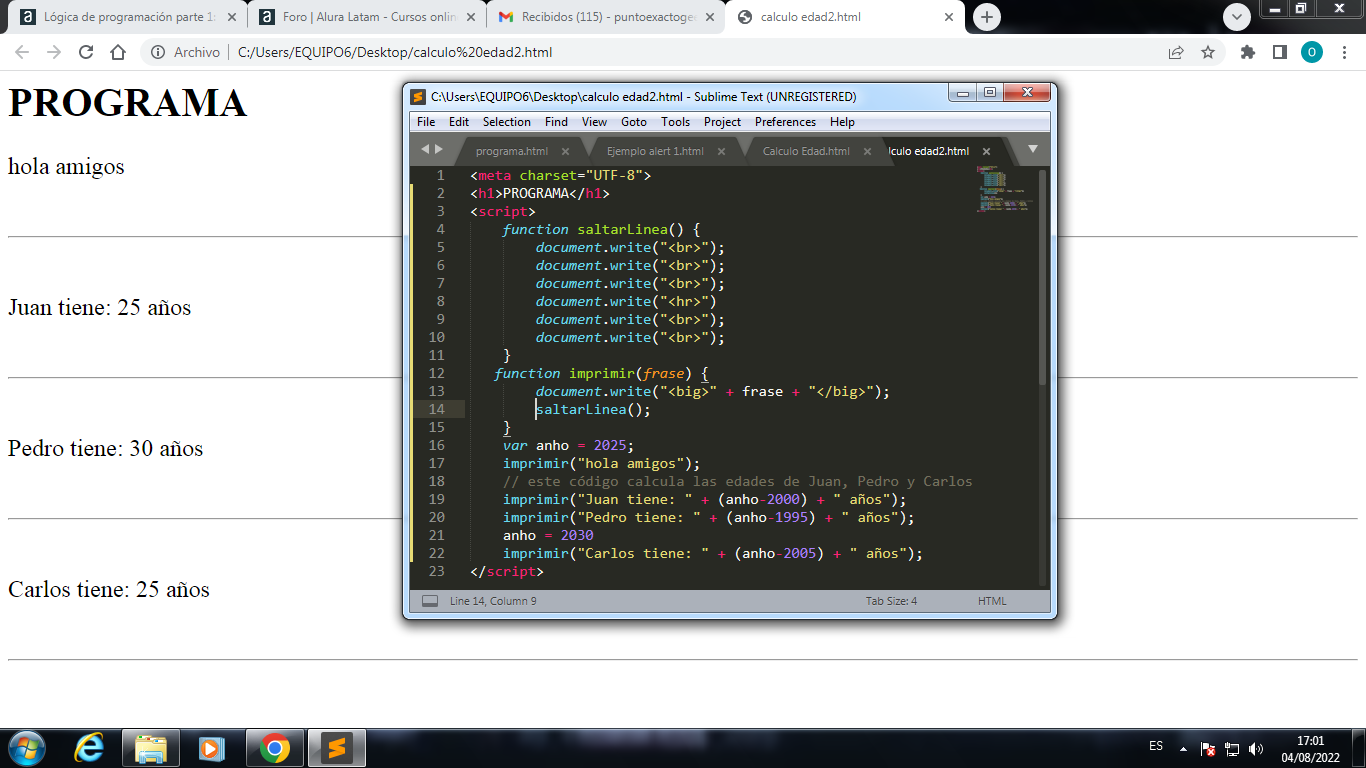This screenshot has height=768, width=1366.
Task: Open Windows Explorer folder from taskbar
Action: coord(151,748)
